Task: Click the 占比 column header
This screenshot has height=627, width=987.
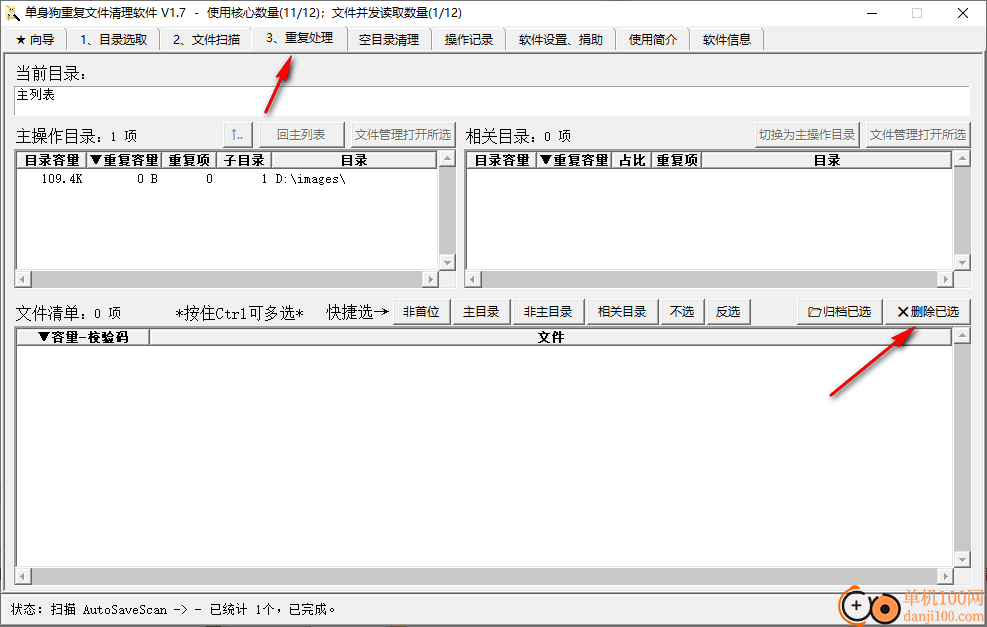Action: (x=632, y=161)
